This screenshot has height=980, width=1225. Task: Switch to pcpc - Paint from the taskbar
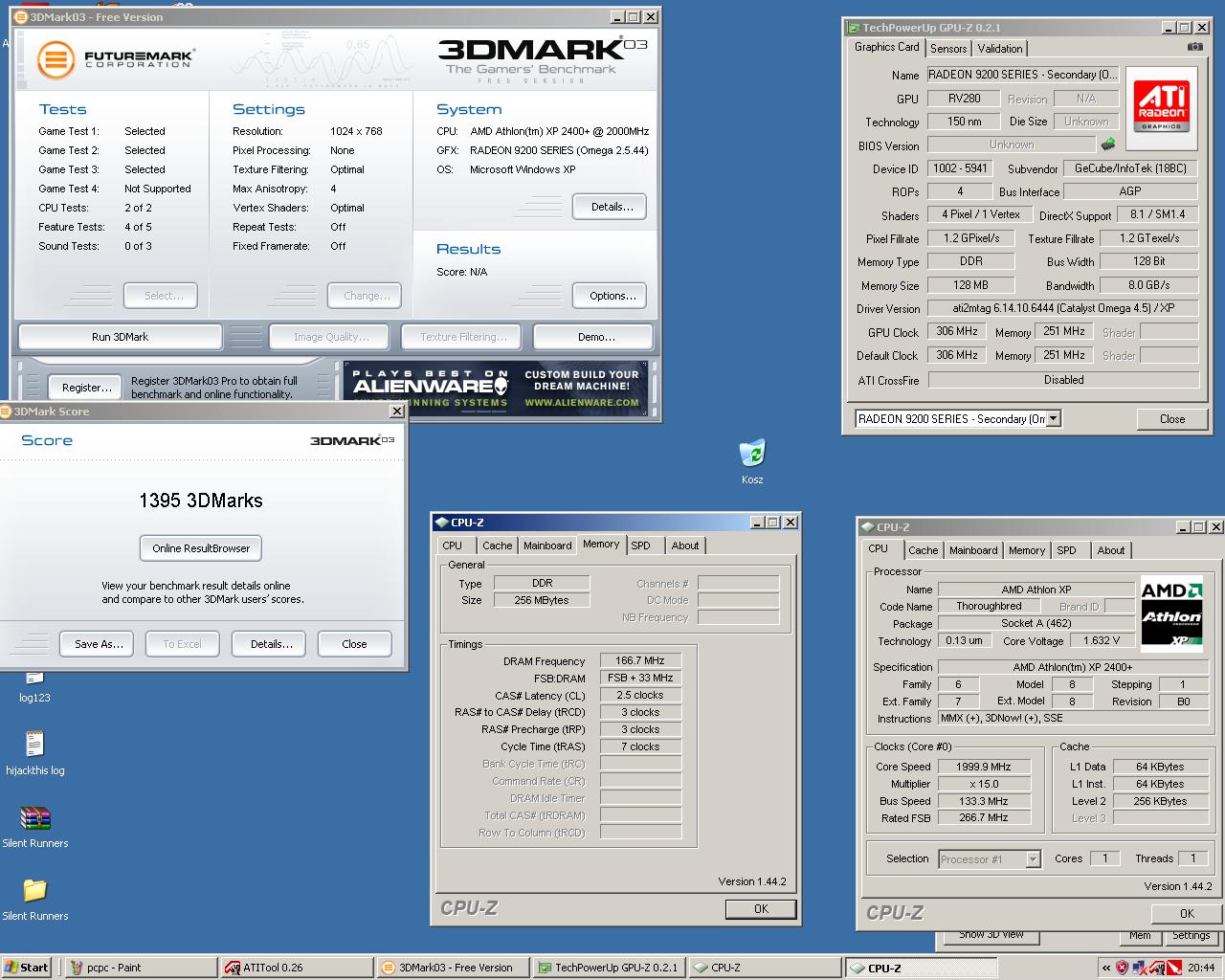point(140,968)
